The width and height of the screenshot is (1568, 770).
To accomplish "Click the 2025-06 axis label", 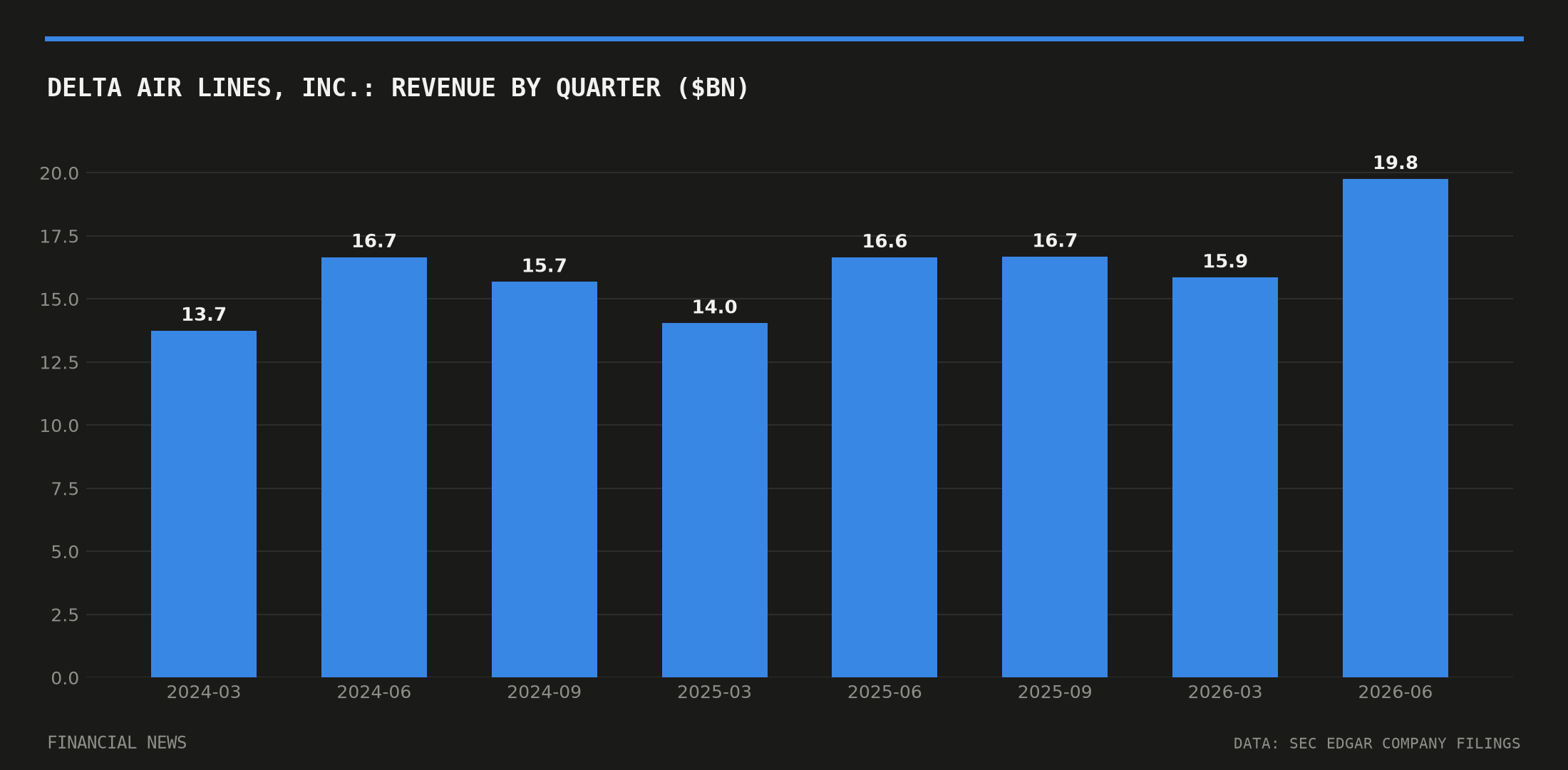I will pos(884,692).
